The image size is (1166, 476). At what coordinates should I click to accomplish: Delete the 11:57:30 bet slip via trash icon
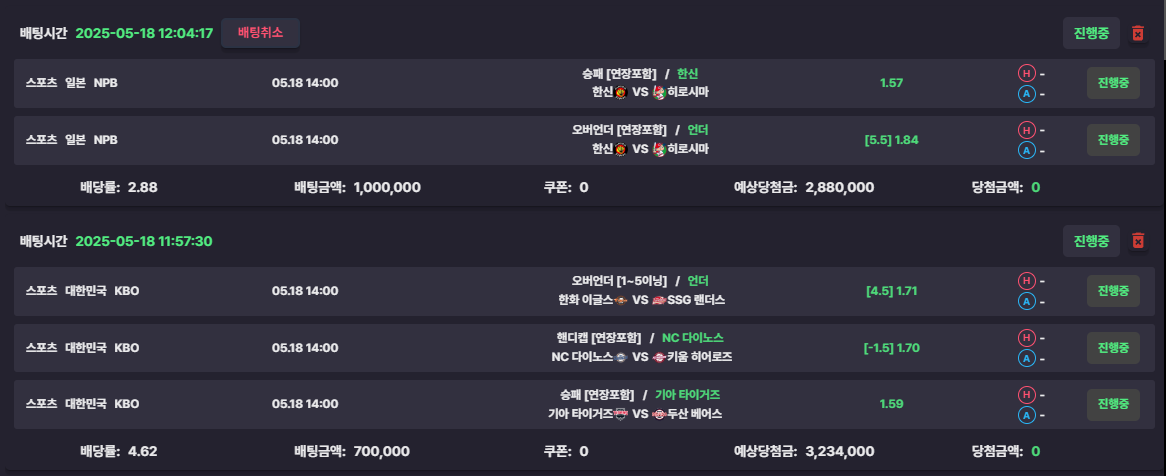(x=1137, y=241)
